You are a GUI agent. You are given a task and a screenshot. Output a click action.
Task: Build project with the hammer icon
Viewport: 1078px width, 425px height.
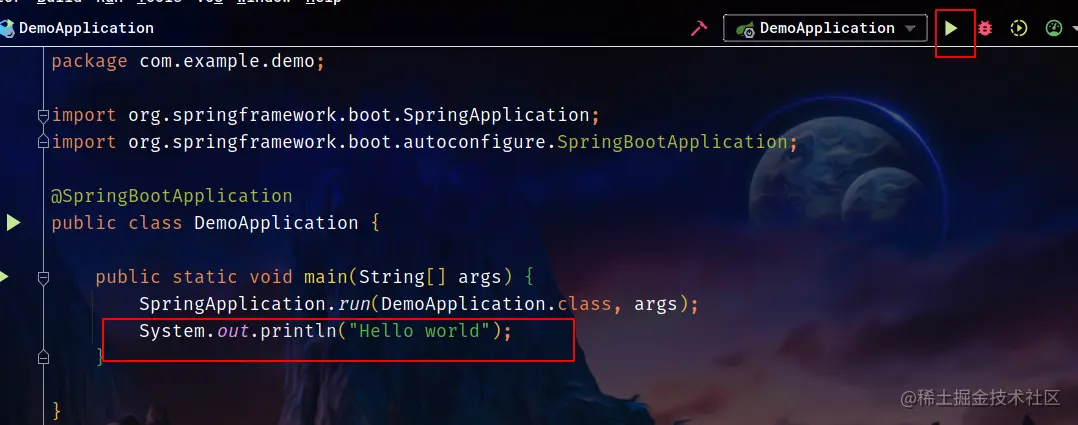click(699, 28)
